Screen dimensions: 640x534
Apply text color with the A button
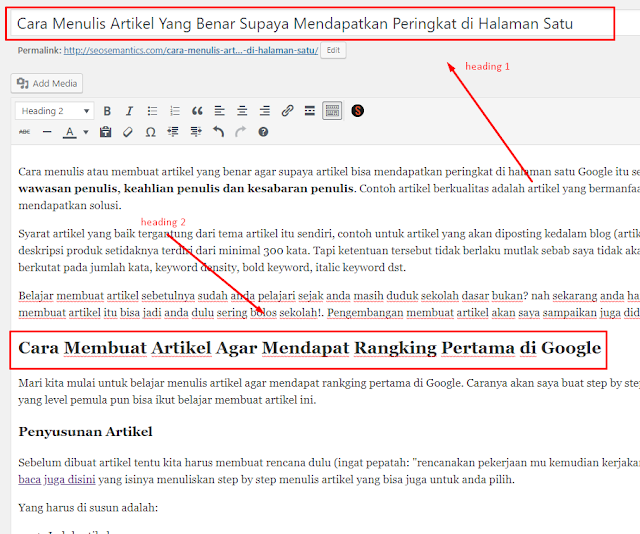70,132
